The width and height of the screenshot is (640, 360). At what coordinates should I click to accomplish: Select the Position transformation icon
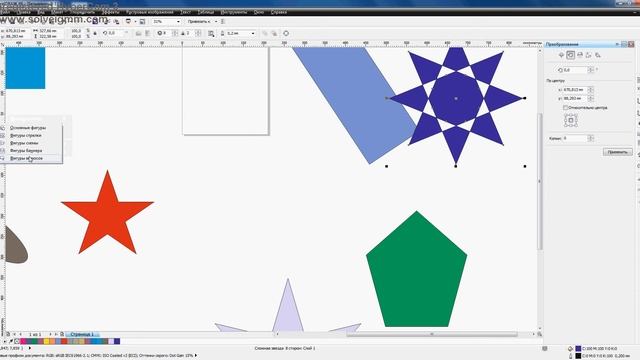(x=561, y=55)
